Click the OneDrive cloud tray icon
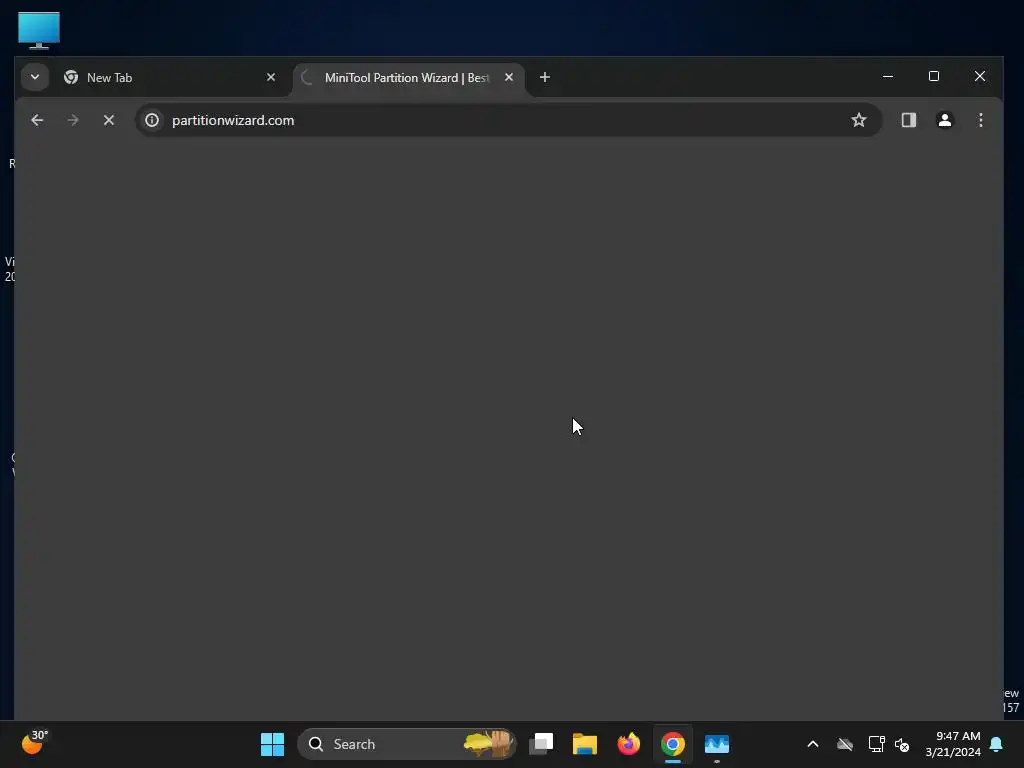Image resolution: width=1024 pixels, height=768 pixels. pyautogui.click(x=845, y=744)
